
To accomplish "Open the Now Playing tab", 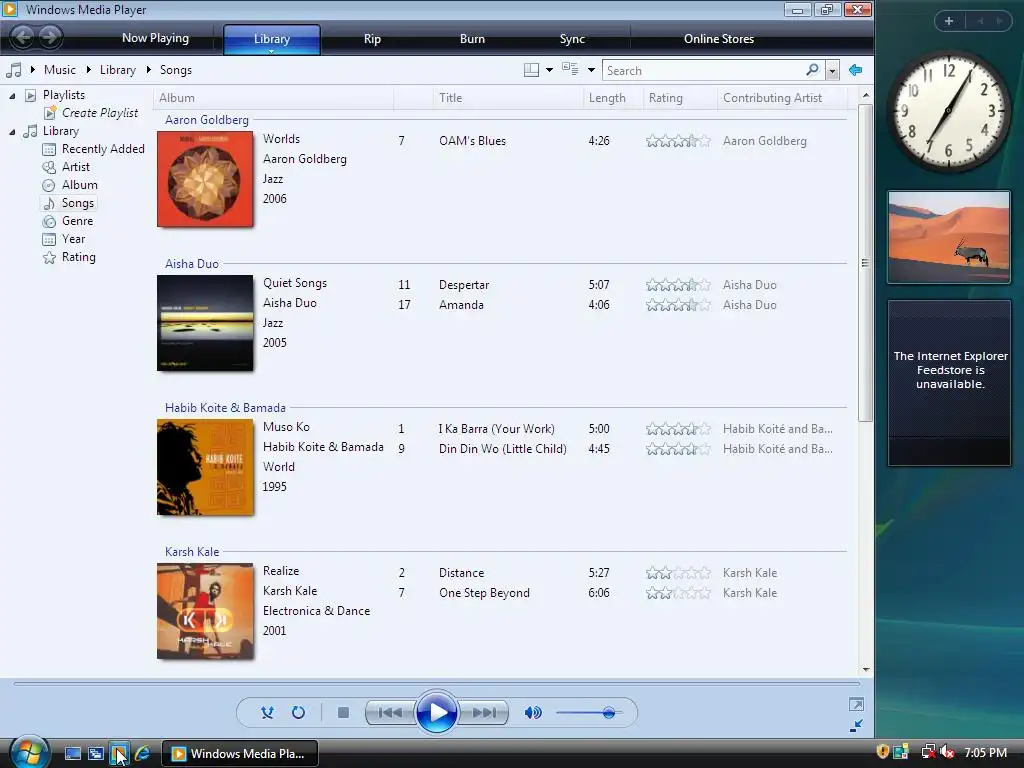I will click(155, 38).
